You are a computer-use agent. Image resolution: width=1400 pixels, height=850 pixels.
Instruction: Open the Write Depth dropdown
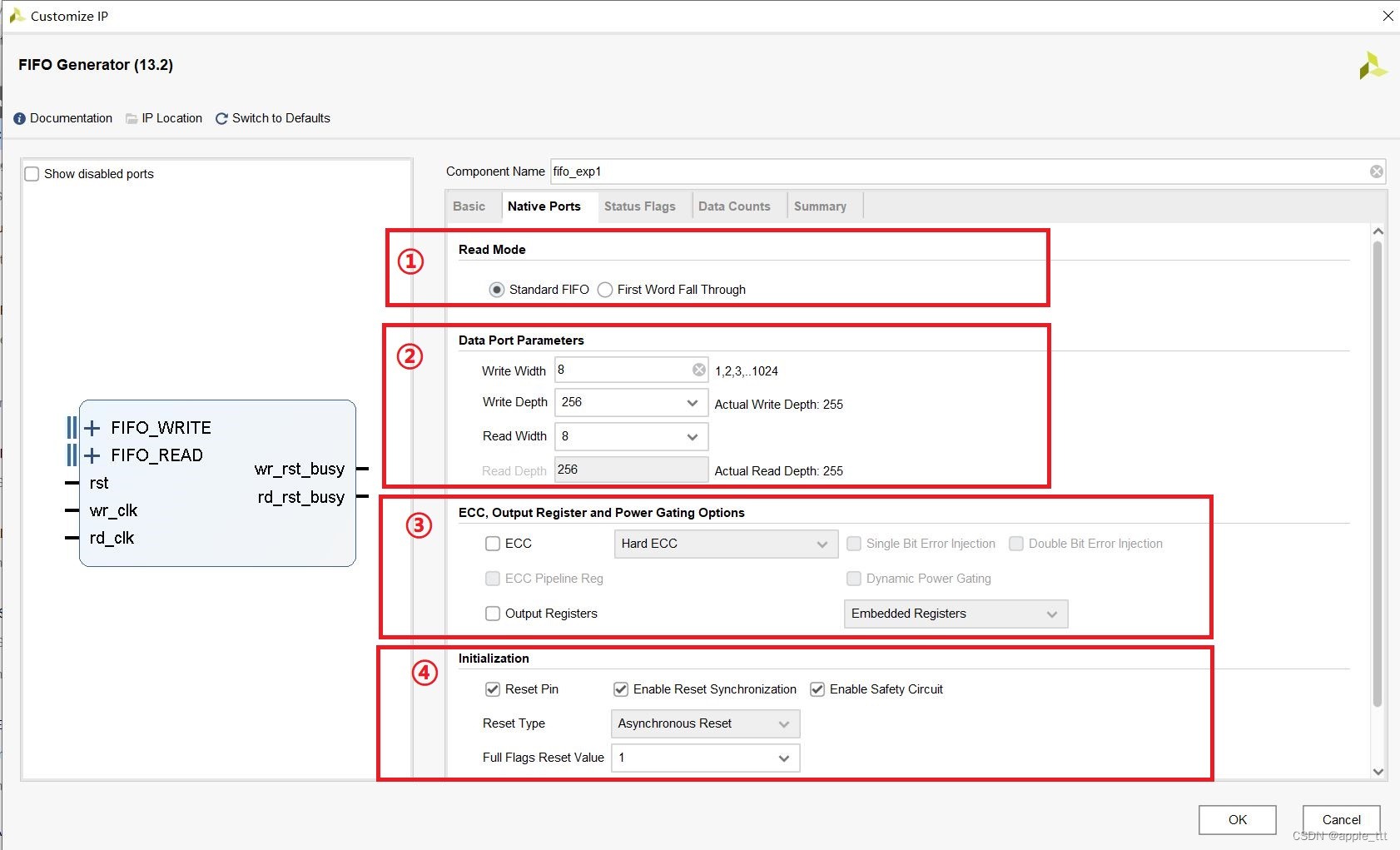pos(632,403)
